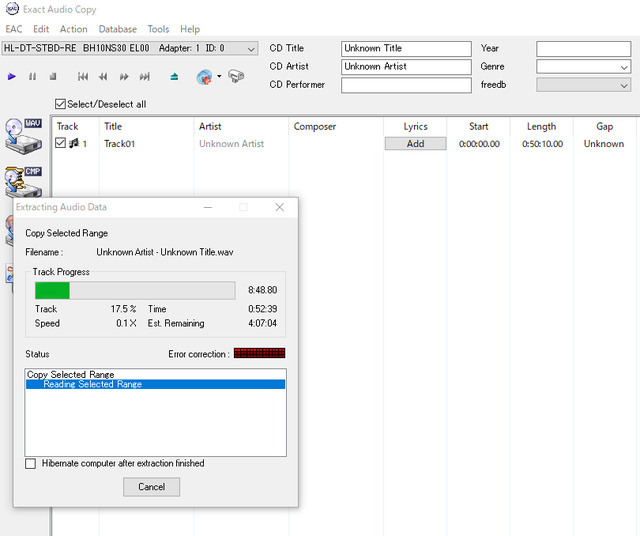Image resolution: width=640 pixels, height=536 pixels.
Task: Click the CD Artist input field
Action: [x=406, y=67]
